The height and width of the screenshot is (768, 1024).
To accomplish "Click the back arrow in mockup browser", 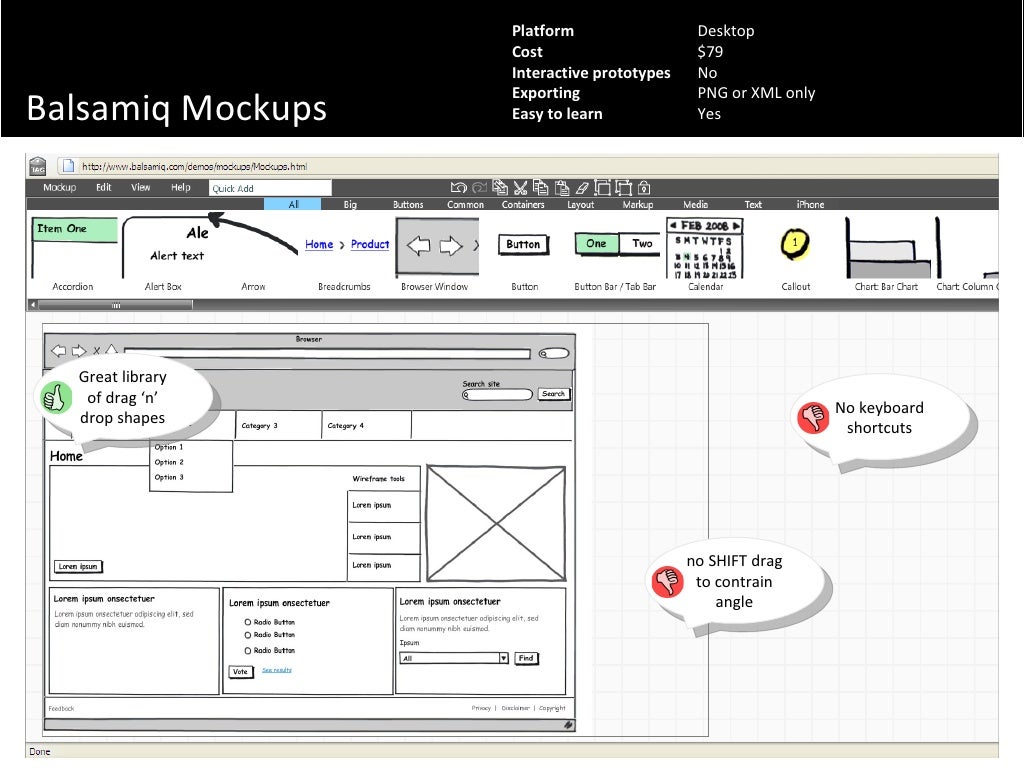I will [x=59, y=351].
